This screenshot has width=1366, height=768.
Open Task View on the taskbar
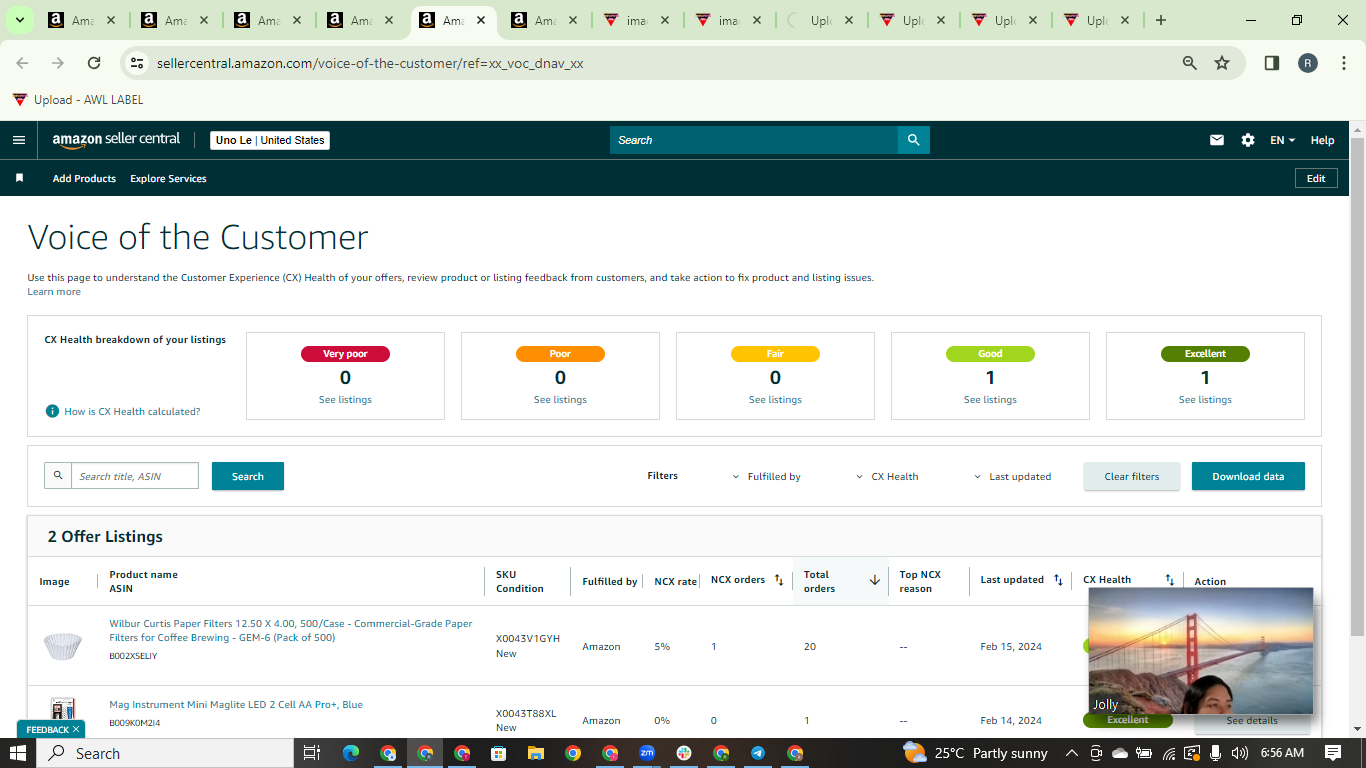(x=311, y=753)
